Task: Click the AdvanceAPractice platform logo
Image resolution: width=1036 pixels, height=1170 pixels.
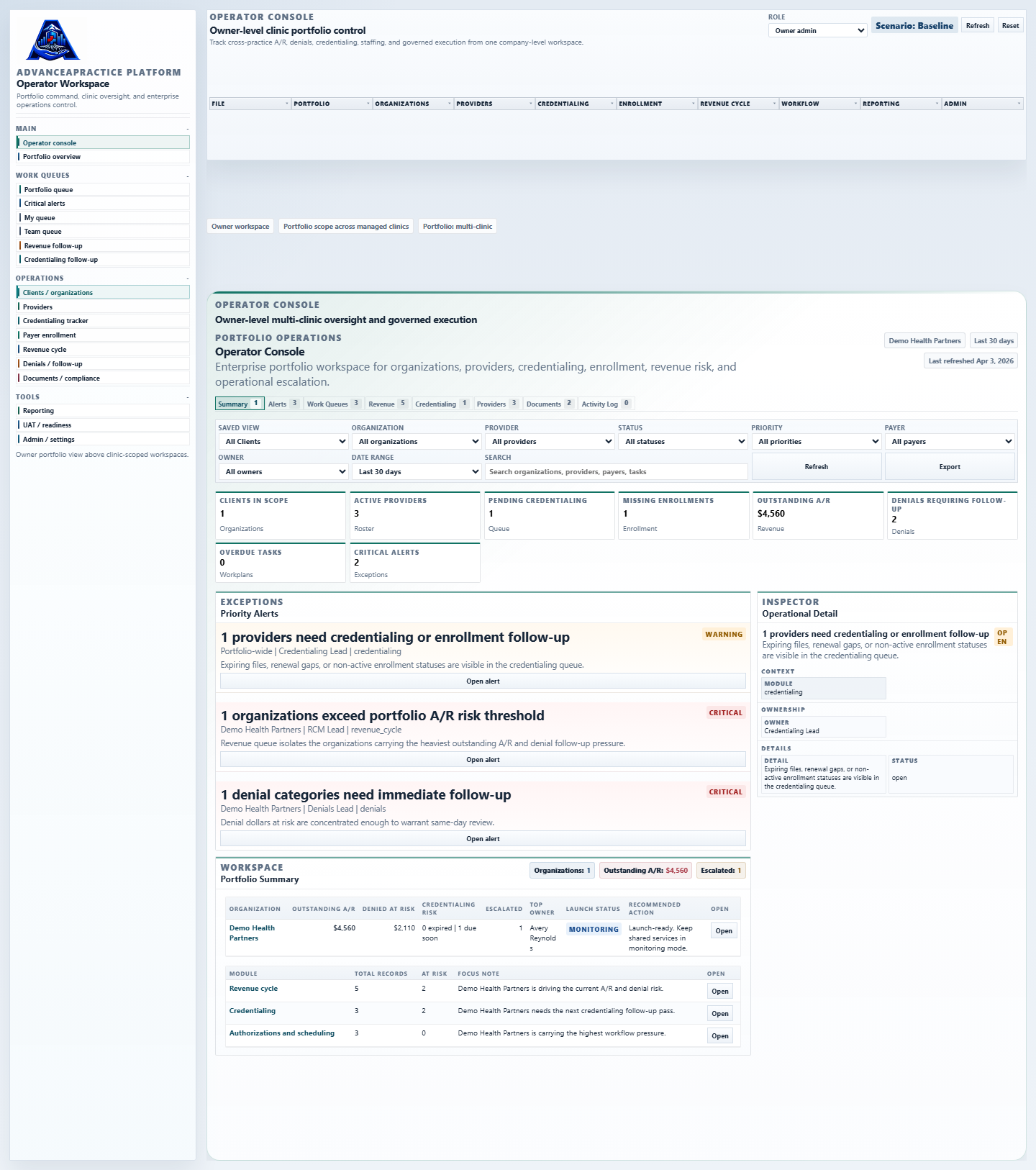Action: coord(53,40)
